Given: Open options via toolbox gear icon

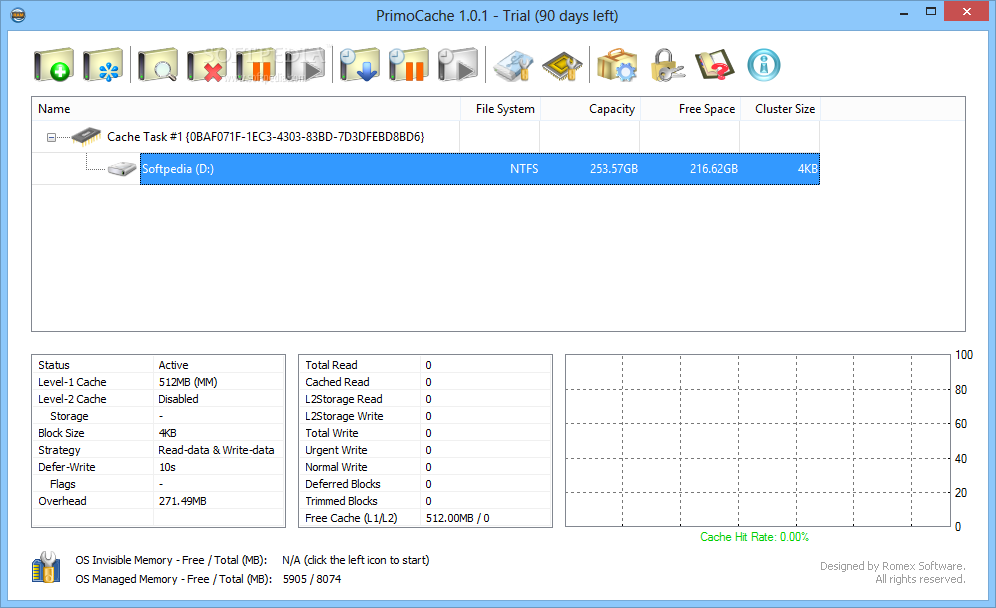Looking at the screenshot, I should [x=617, y=65].
